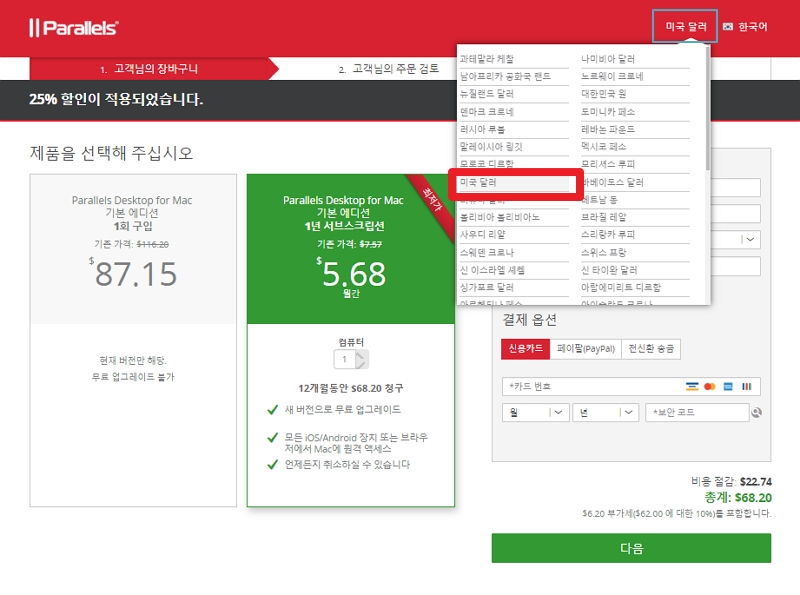The height and width of the screenshot is (595, 800).
Task: Pick 멕시코 페소 currency
Action: point(635,147)
